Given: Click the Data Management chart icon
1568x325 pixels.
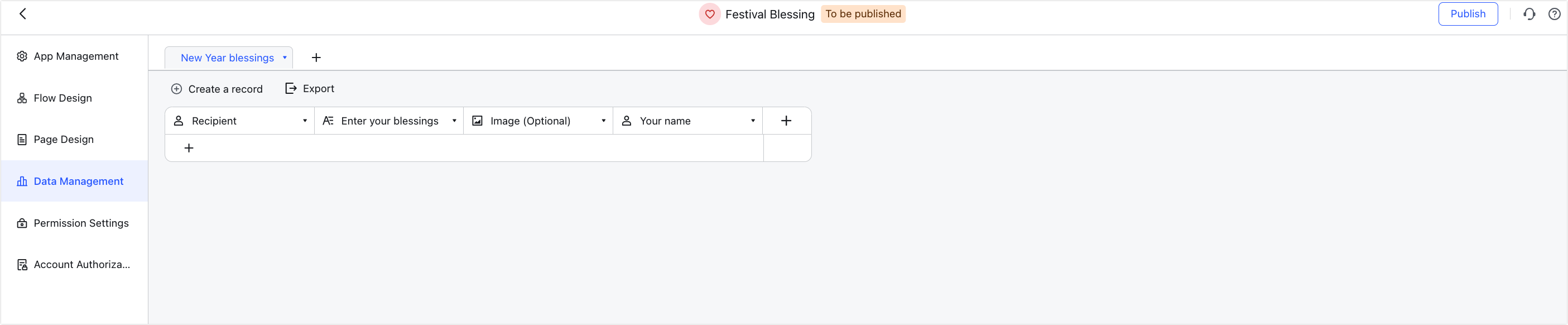Looking at the screenshot, I should [22, 181].
